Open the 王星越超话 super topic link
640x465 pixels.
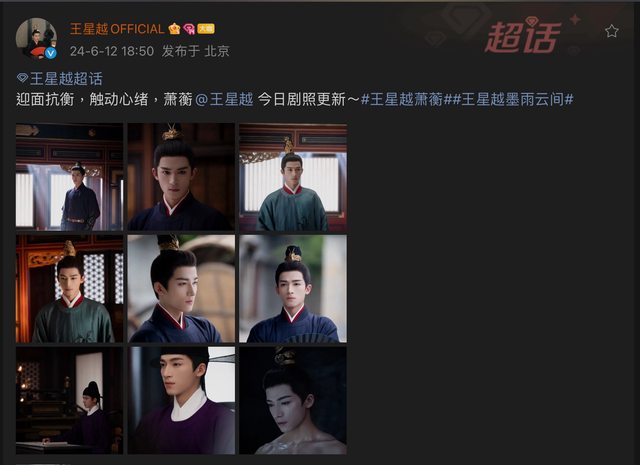click(66, 79)
